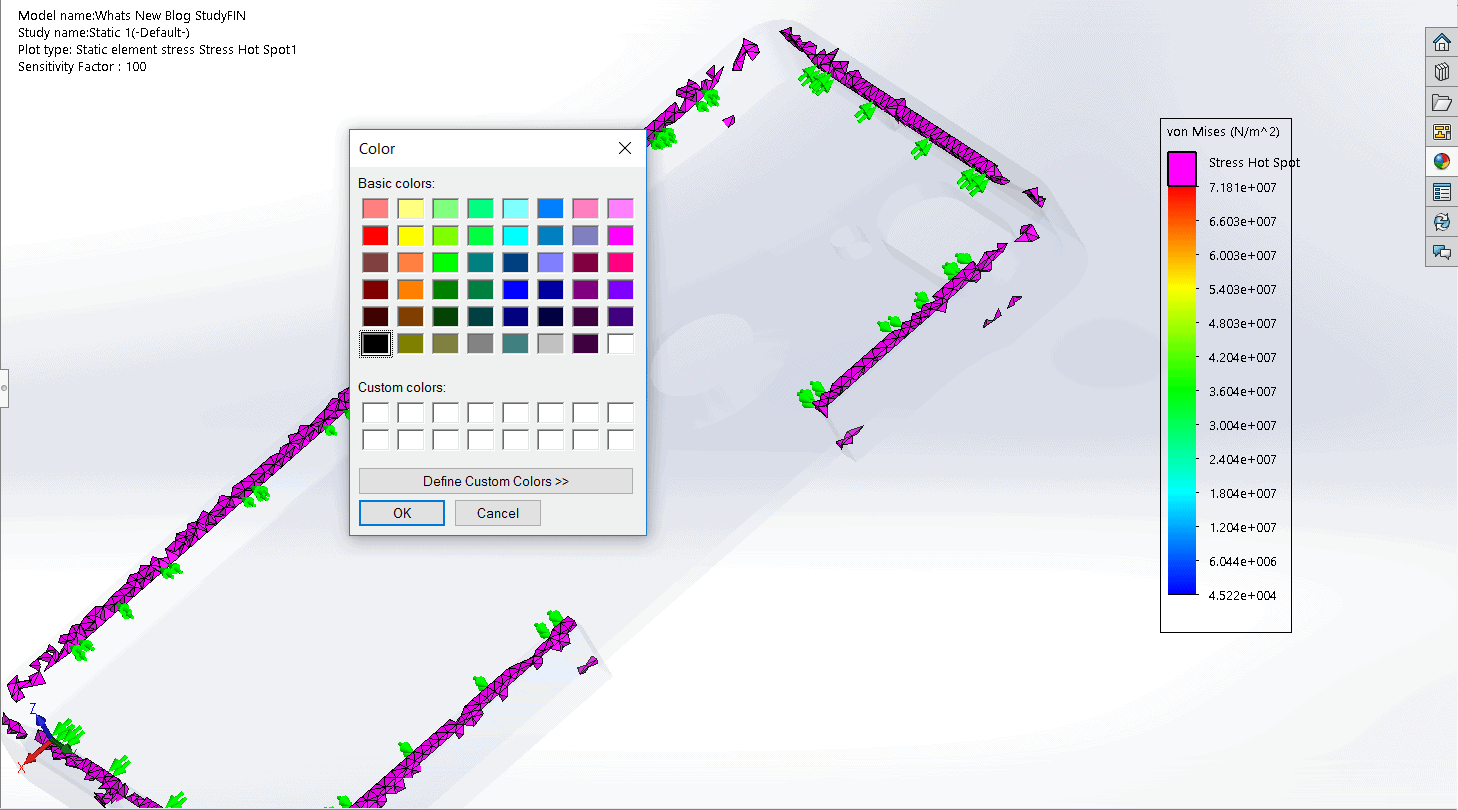Choose the pure red basic color swatch
This screenshot has width=1458, height=810.
(x=375, y=236)
